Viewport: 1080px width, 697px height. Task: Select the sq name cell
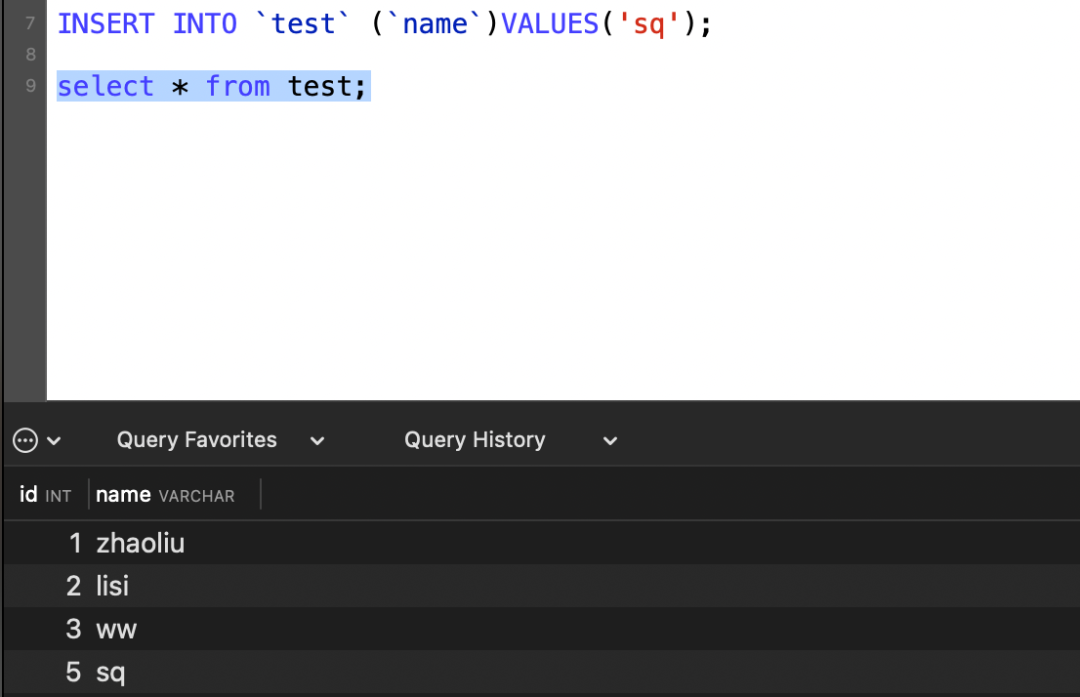111,672
